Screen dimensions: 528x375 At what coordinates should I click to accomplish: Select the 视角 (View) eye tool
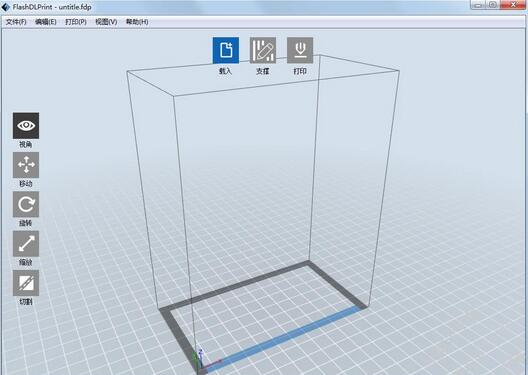click(26, 126)
